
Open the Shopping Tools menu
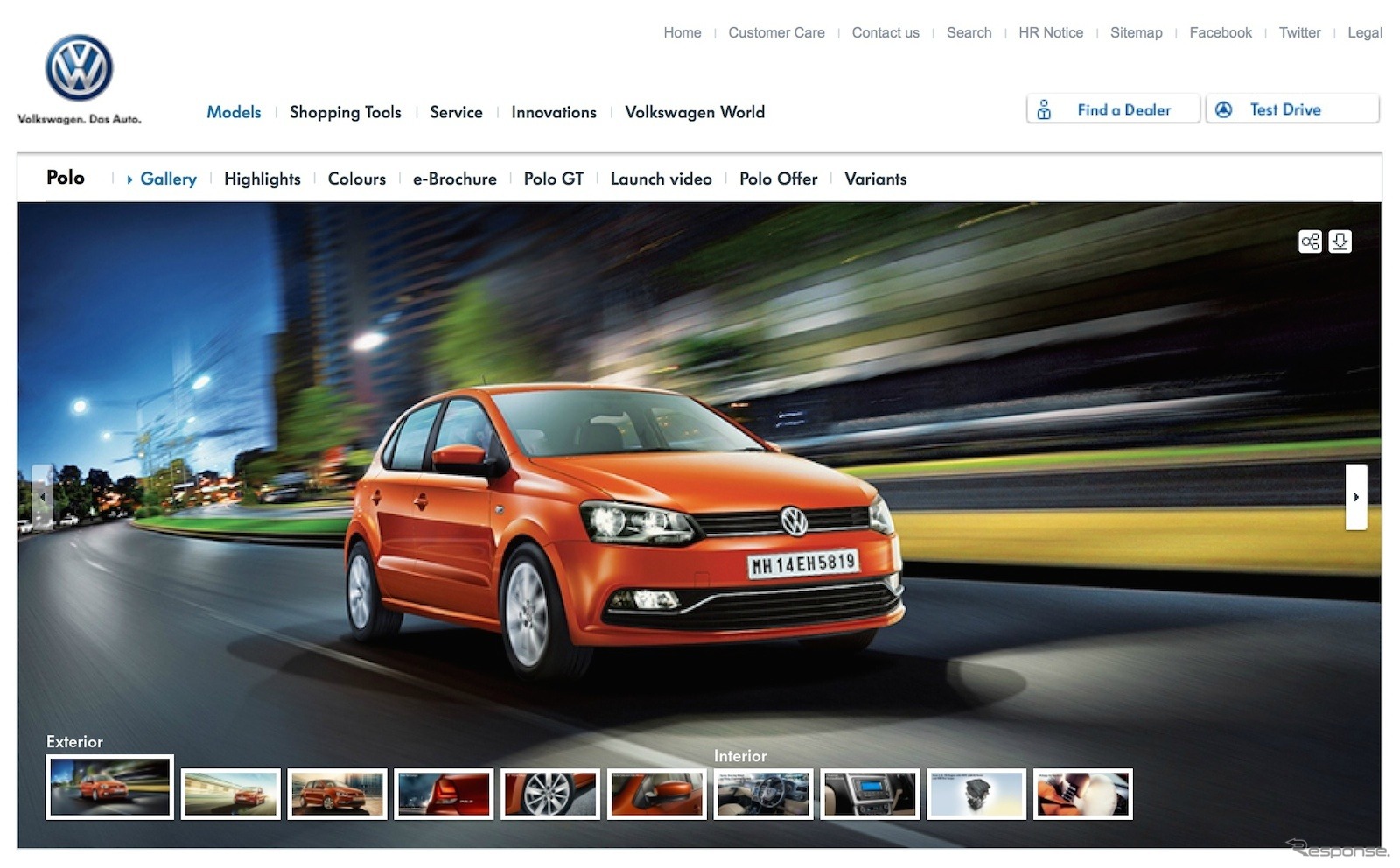pos(345,112)
